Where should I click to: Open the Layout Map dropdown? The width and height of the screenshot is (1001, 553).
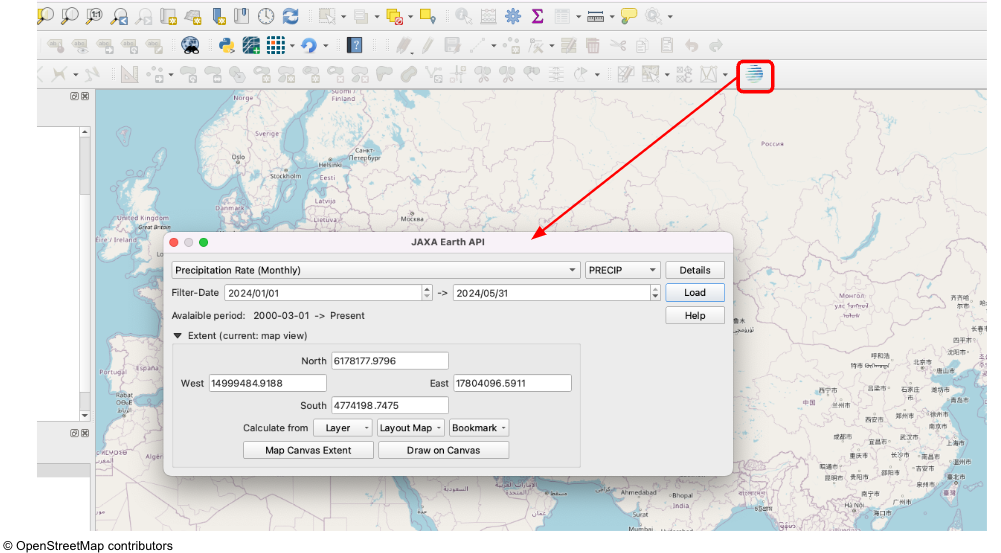[x=411, y=428]
